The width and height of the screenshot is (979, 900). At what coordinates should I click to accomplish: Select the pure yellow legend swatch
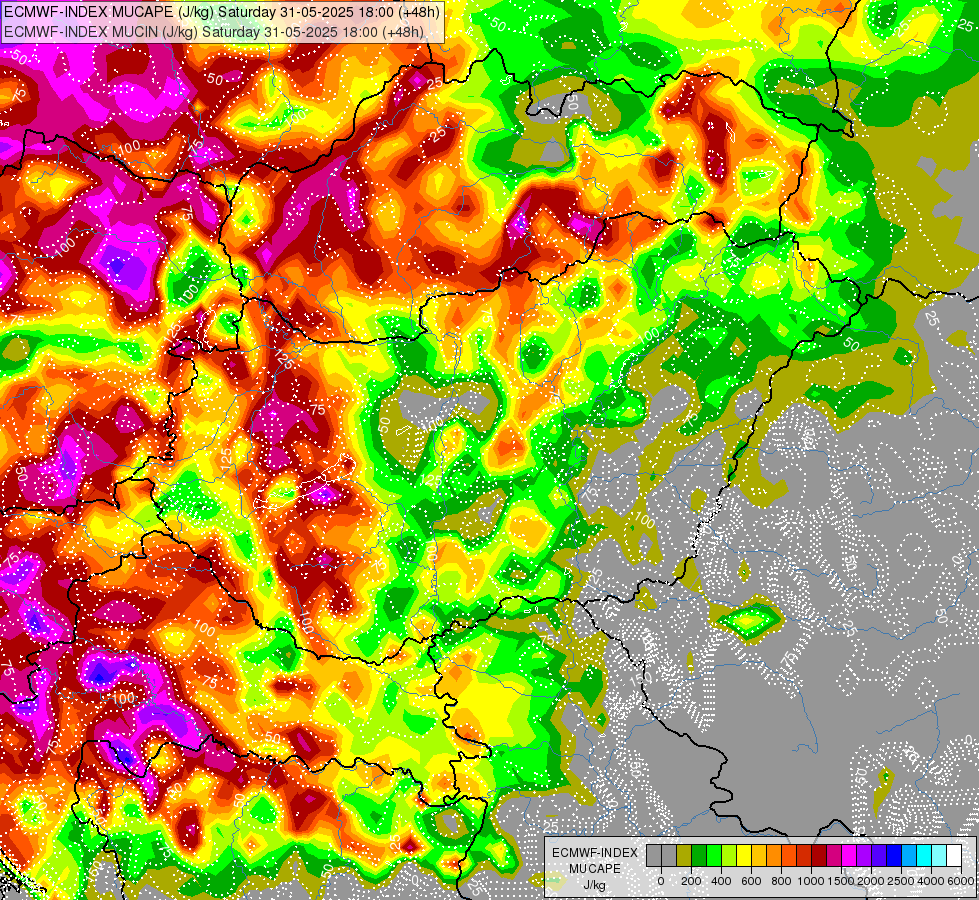click(744, 855)
